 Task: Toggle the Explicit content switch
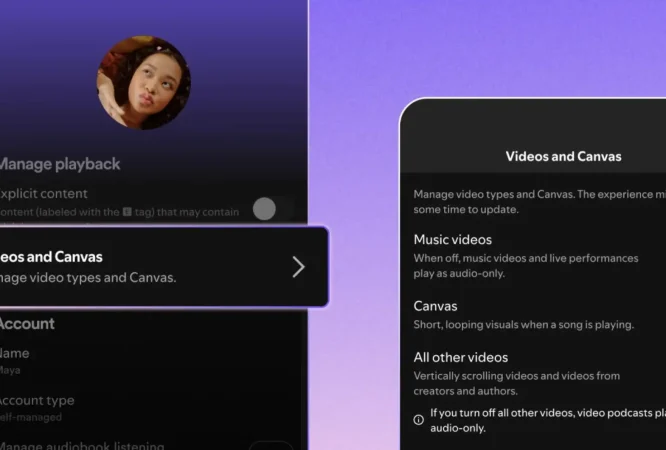coord(272,209)
